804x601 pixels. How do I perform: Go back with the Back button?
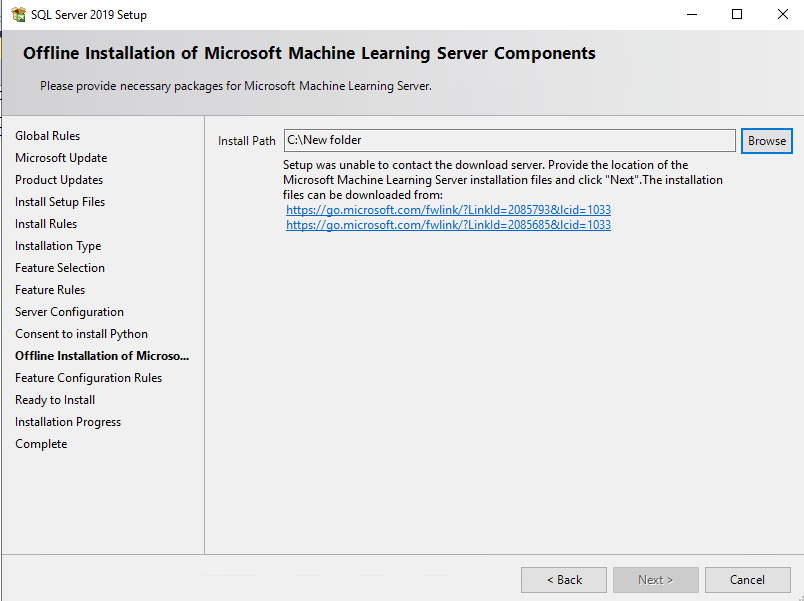point(564,579)
